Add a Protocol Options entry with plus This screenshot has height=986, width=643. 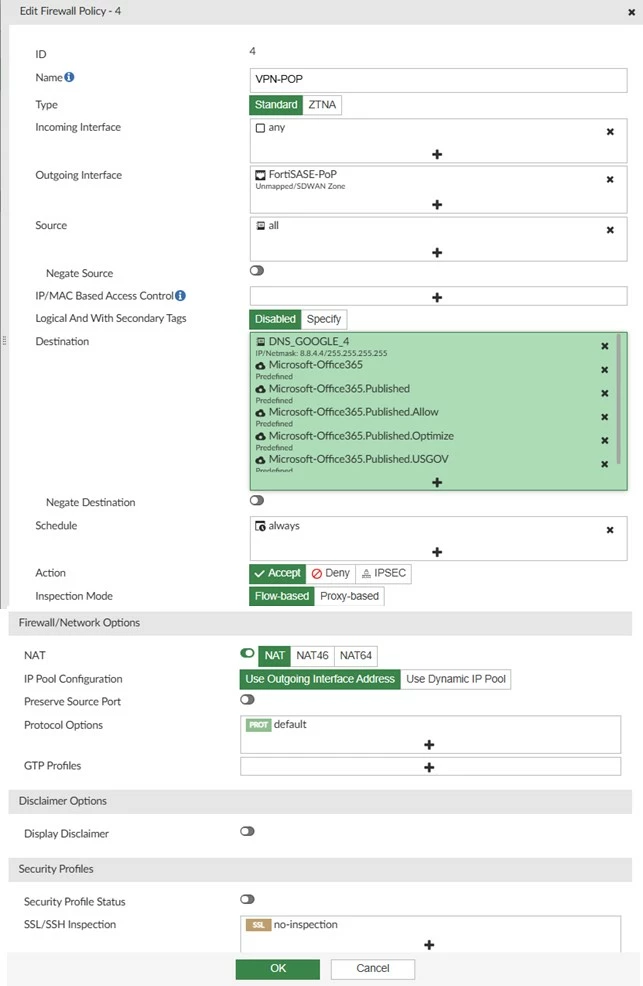[x=429, y=745]
